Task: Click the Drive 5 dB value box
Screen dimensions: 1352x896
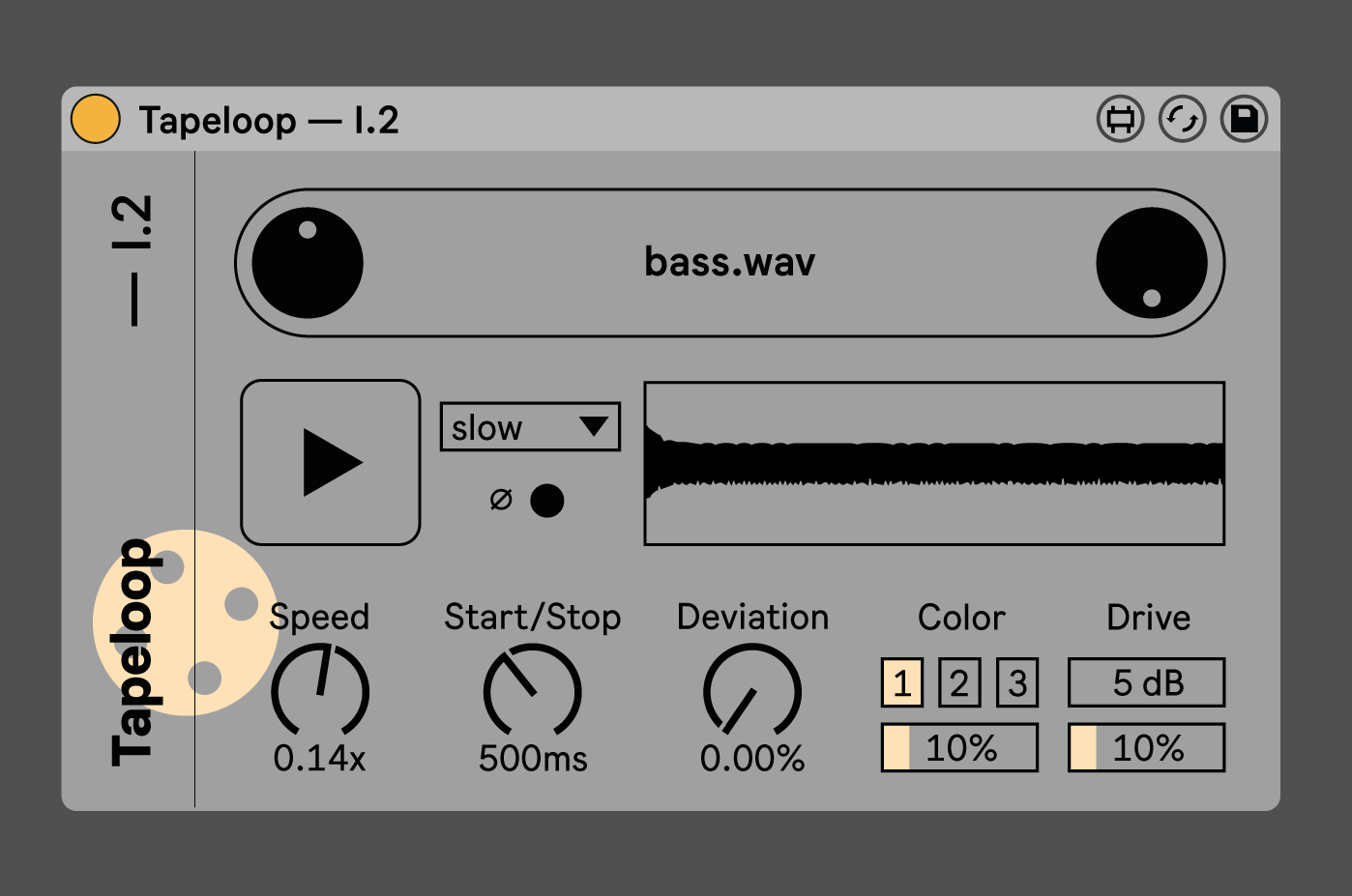Action: click(x=1146, y=683)
